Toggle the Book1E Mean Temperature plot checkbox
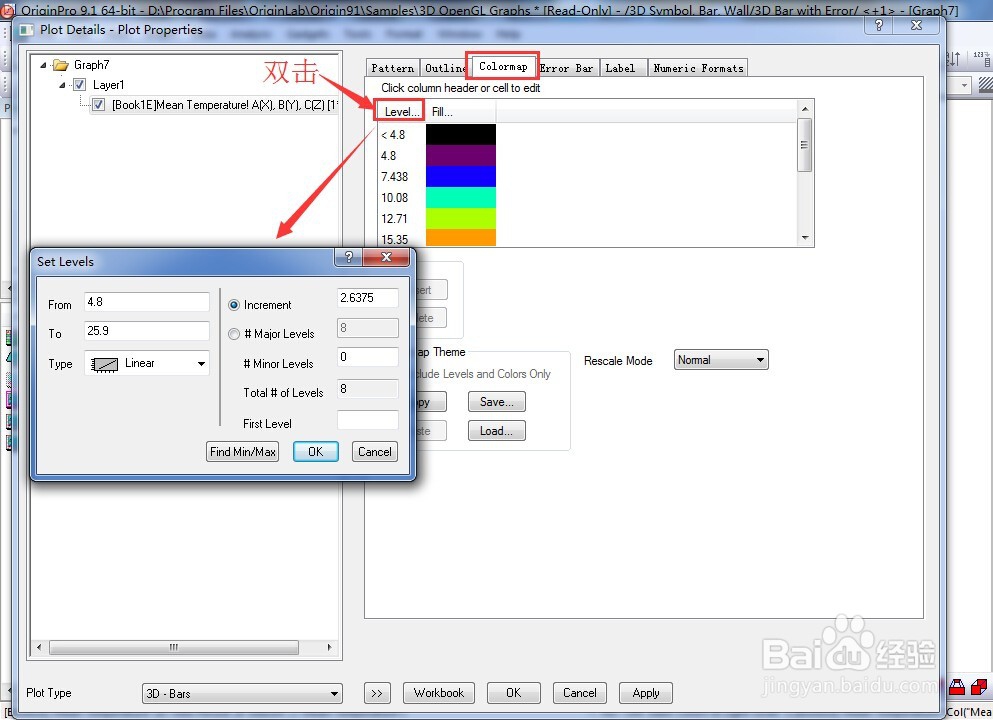Screen dimensions: 993x720 (99, 105)
